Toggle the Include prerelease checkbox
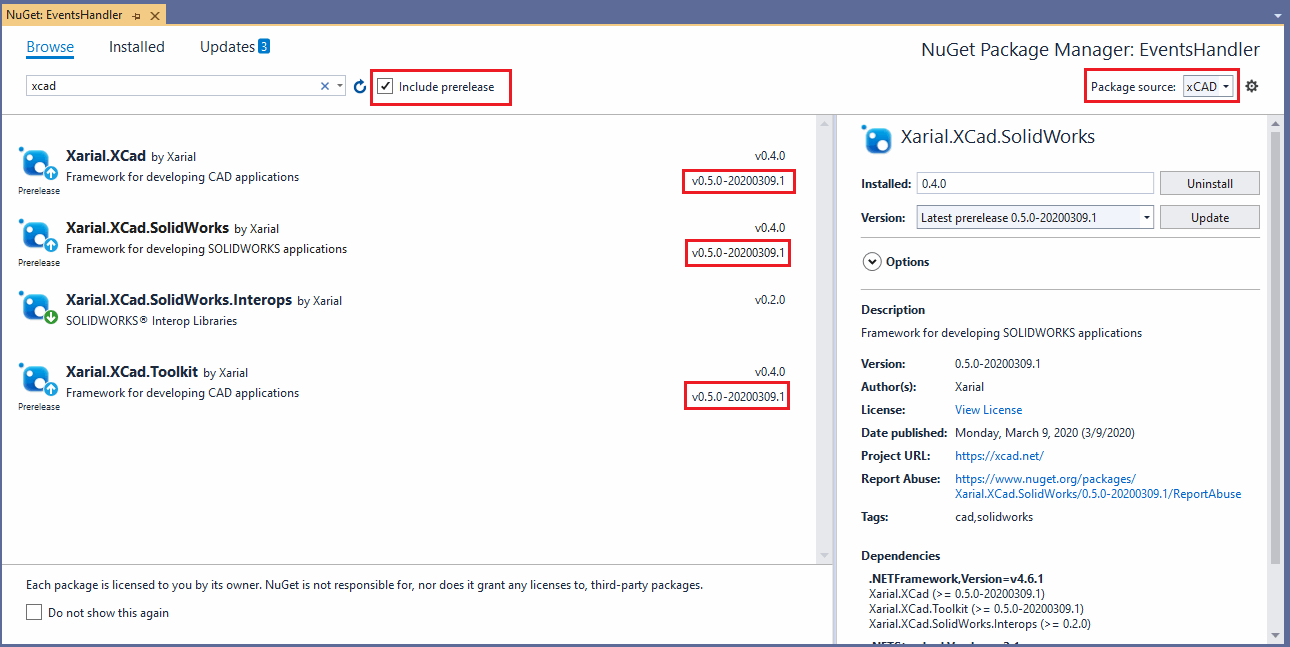This screenshot has height=647, width=1290. pyautogui.click(x=385, y=87)
